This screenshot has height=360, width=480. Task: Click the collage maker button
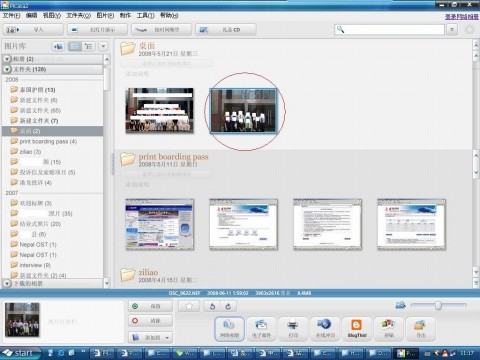tap(389, 328)
